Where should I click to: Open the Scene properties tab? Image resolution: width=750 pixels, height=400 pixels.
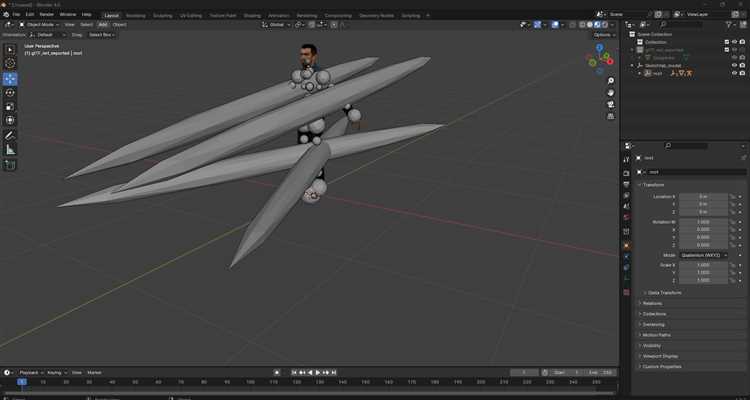tap(627, 206)
